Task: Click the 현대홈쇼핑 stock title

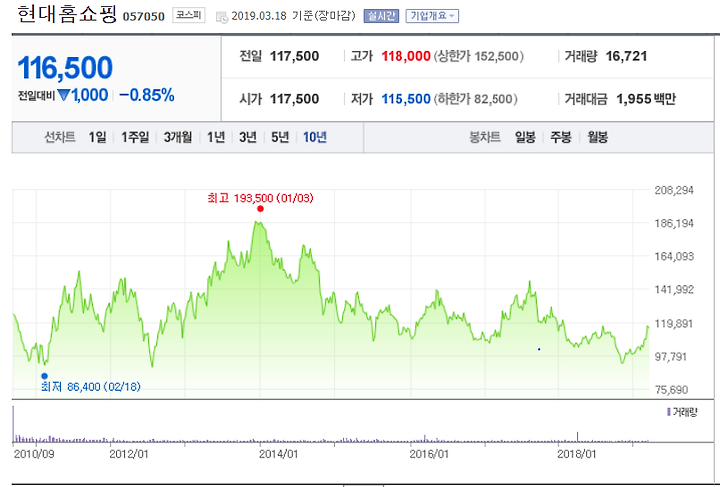Action: pos(67,14)
